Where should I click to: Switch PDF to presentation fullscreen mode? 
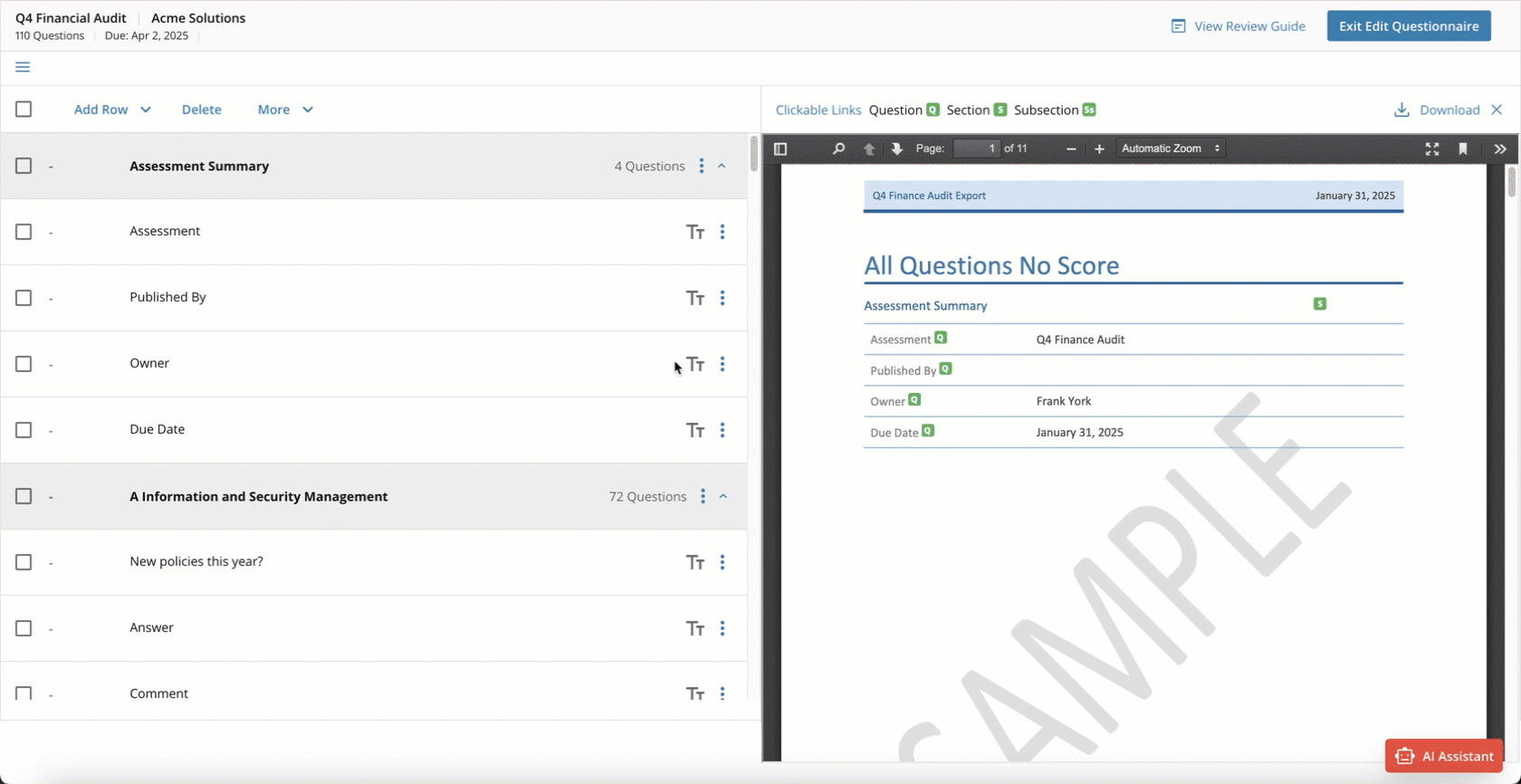point(1432,148)
